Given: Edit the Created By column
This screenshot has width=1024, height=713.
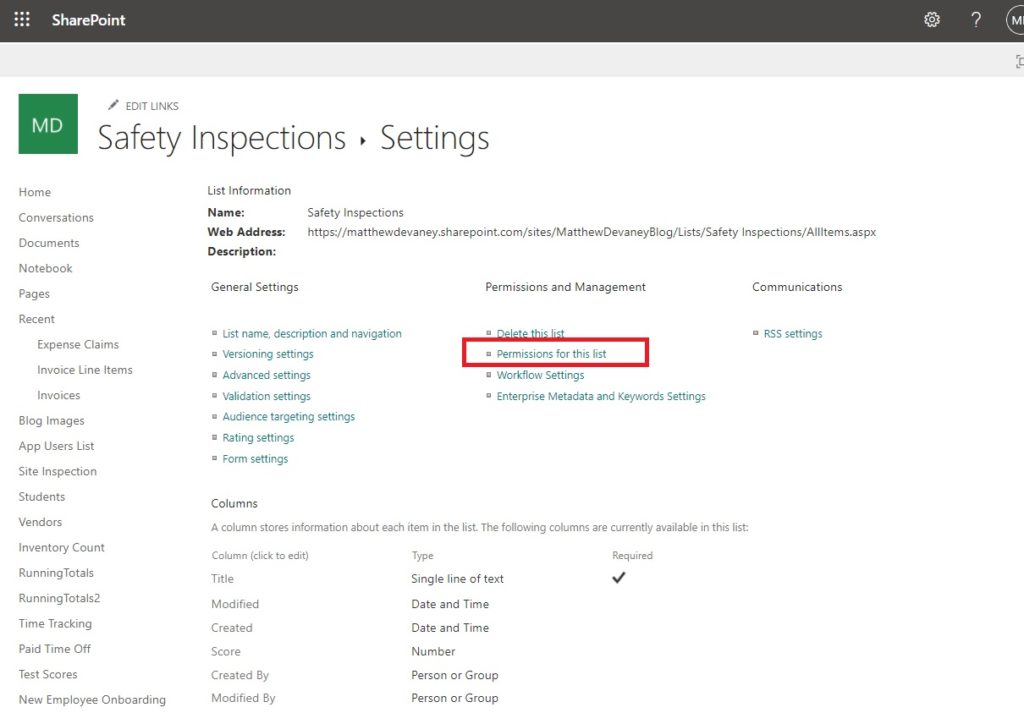Looking at the screenshot, I should point(240,675).
